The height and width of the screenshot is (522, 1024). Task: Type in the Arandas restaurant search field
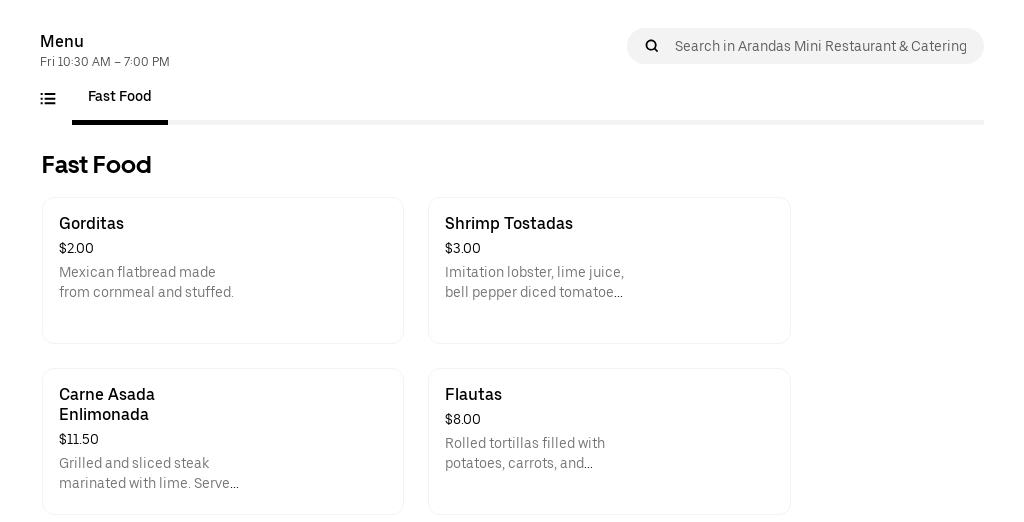[x=820, y=46]
